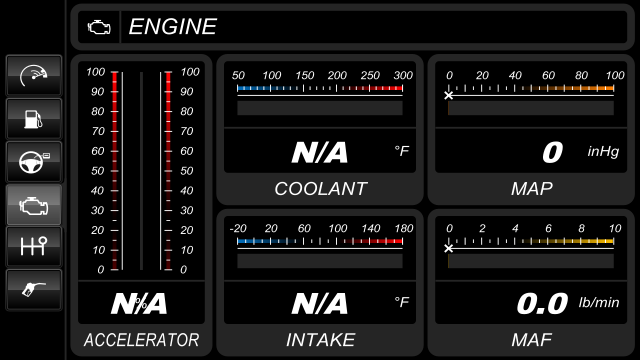Viewport: 640px width, 360px height.
Task: Click the INTAKE panel label
Action: tap(320, 340)
